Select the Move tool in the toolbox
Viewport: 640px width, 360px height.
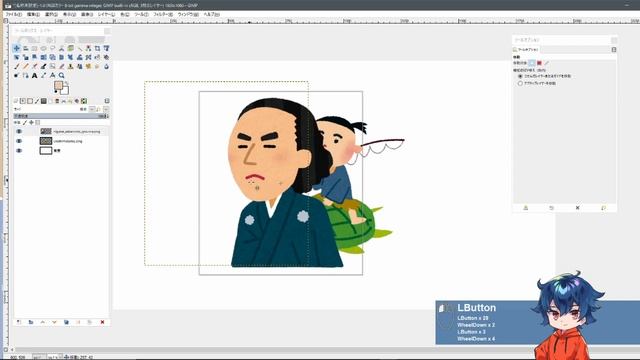click(x=17, y=49)
